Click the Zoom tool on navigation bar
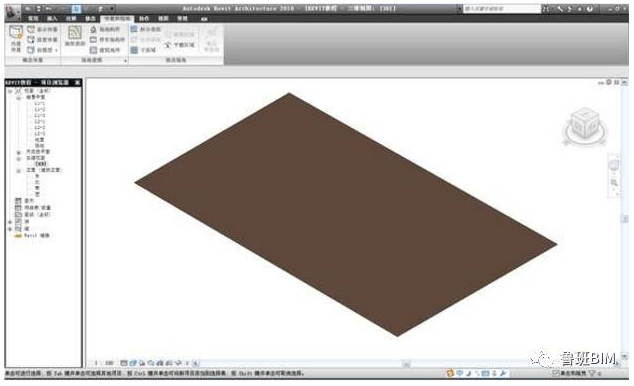The height and width of the screenshot is (386, 634). 614,183
